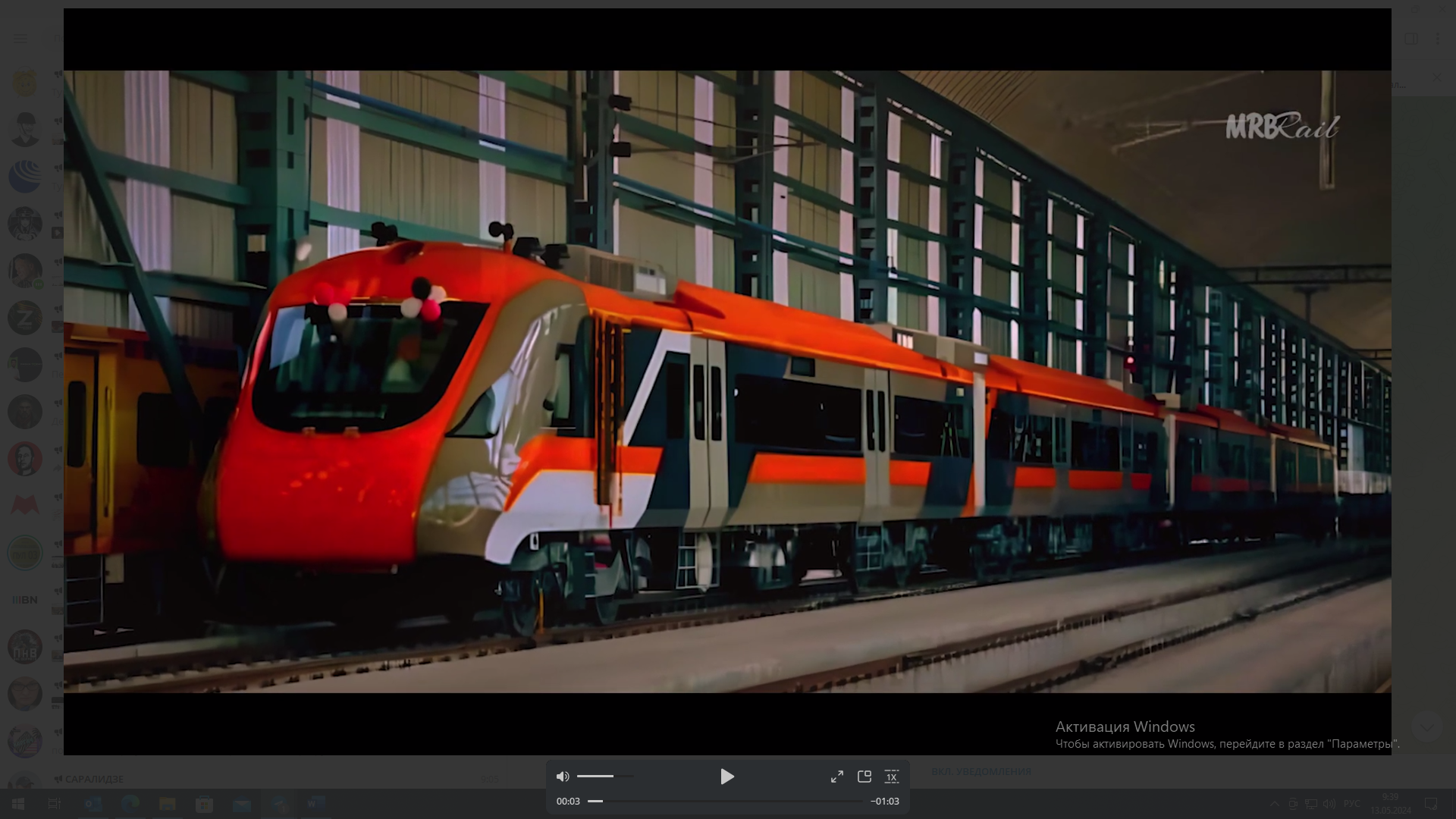Play the video
Image resolution: width=1456 pixels, height=819 pixels.
pos(726,777)
